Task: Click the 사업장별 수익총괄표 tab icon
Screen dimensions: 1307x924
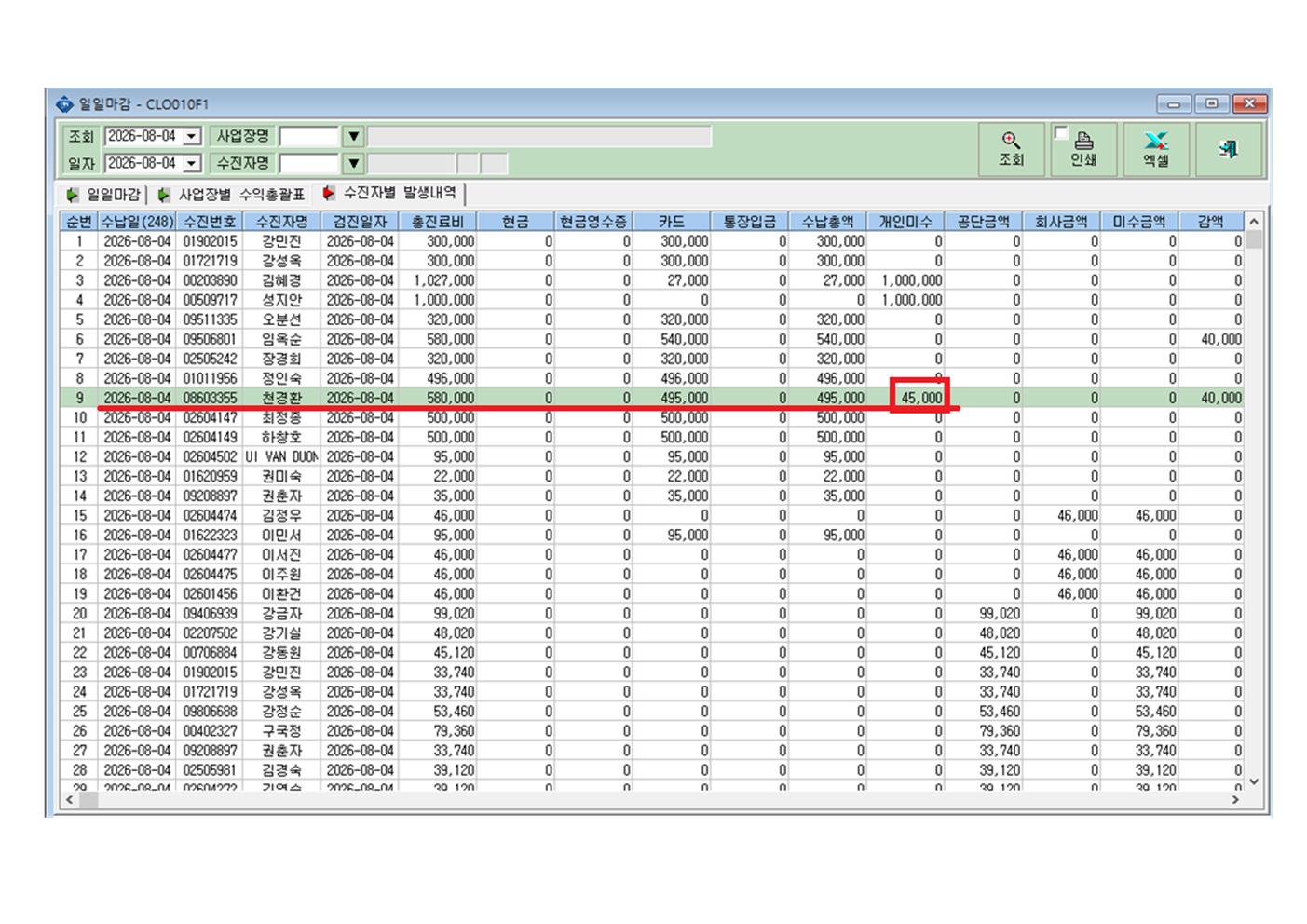Action: (164, 195)
